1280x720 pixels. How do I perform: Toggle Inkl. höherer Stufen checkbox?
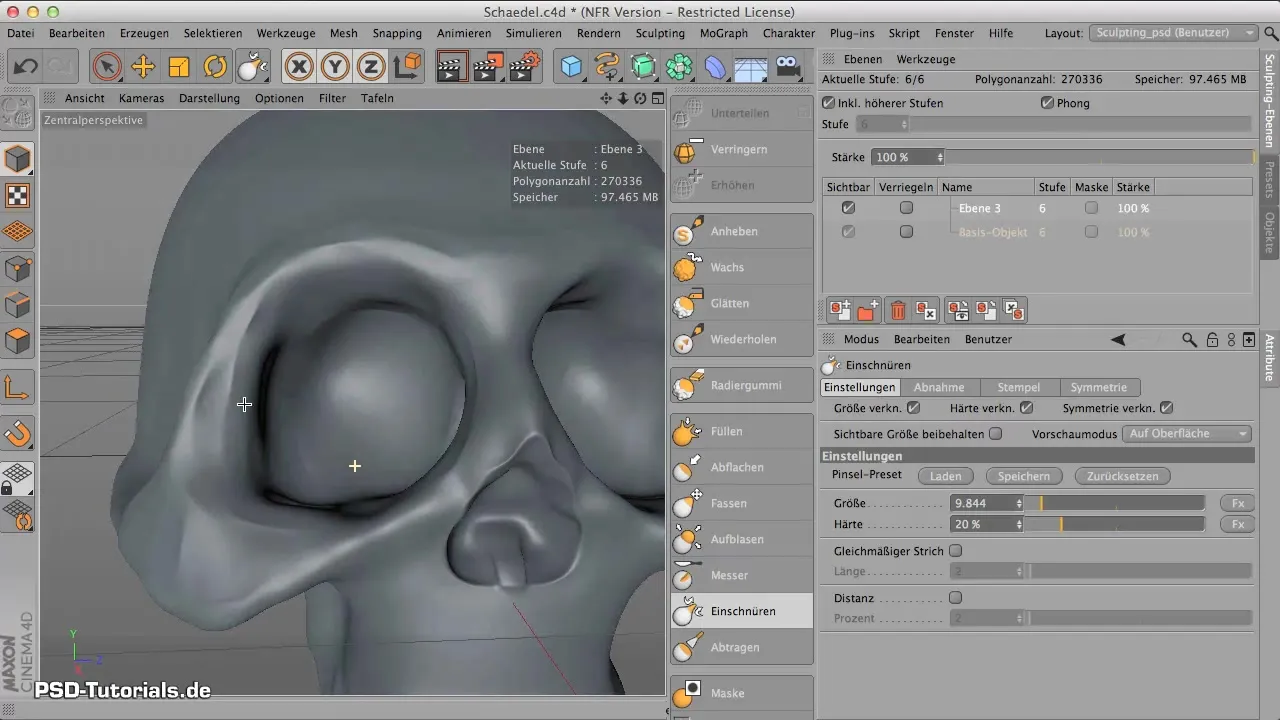pos(828,103)
